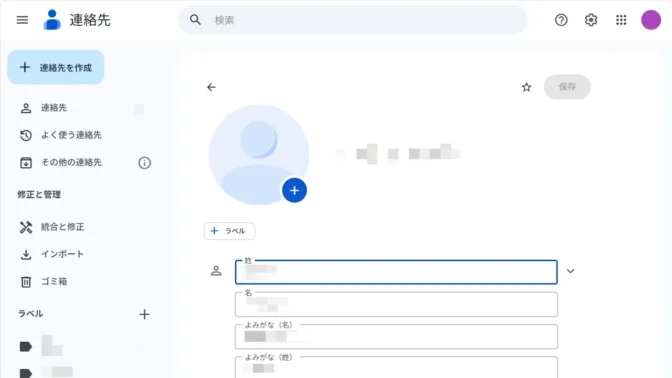Click the 名 input field
This screenshot has width=672, height=378.
[396, 304]
